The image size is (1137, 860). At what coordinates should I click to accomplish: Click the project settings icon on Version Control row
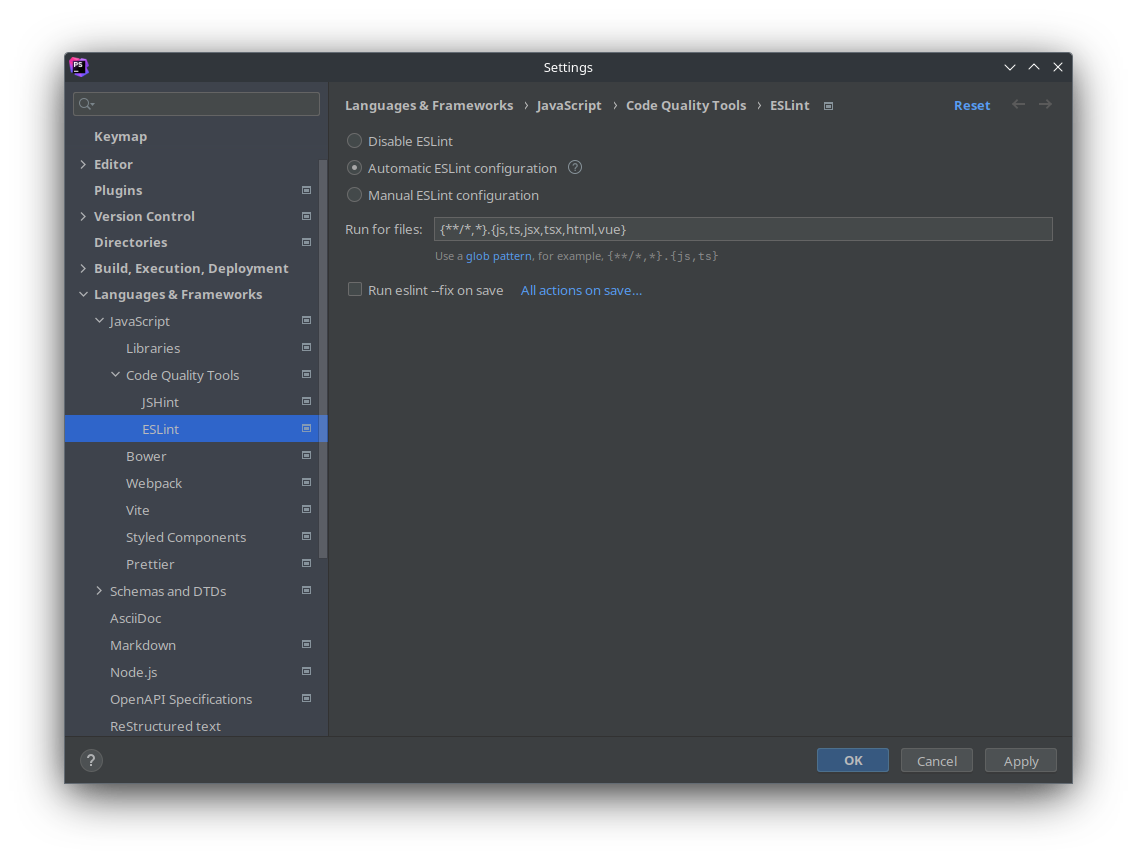(306, 216)
